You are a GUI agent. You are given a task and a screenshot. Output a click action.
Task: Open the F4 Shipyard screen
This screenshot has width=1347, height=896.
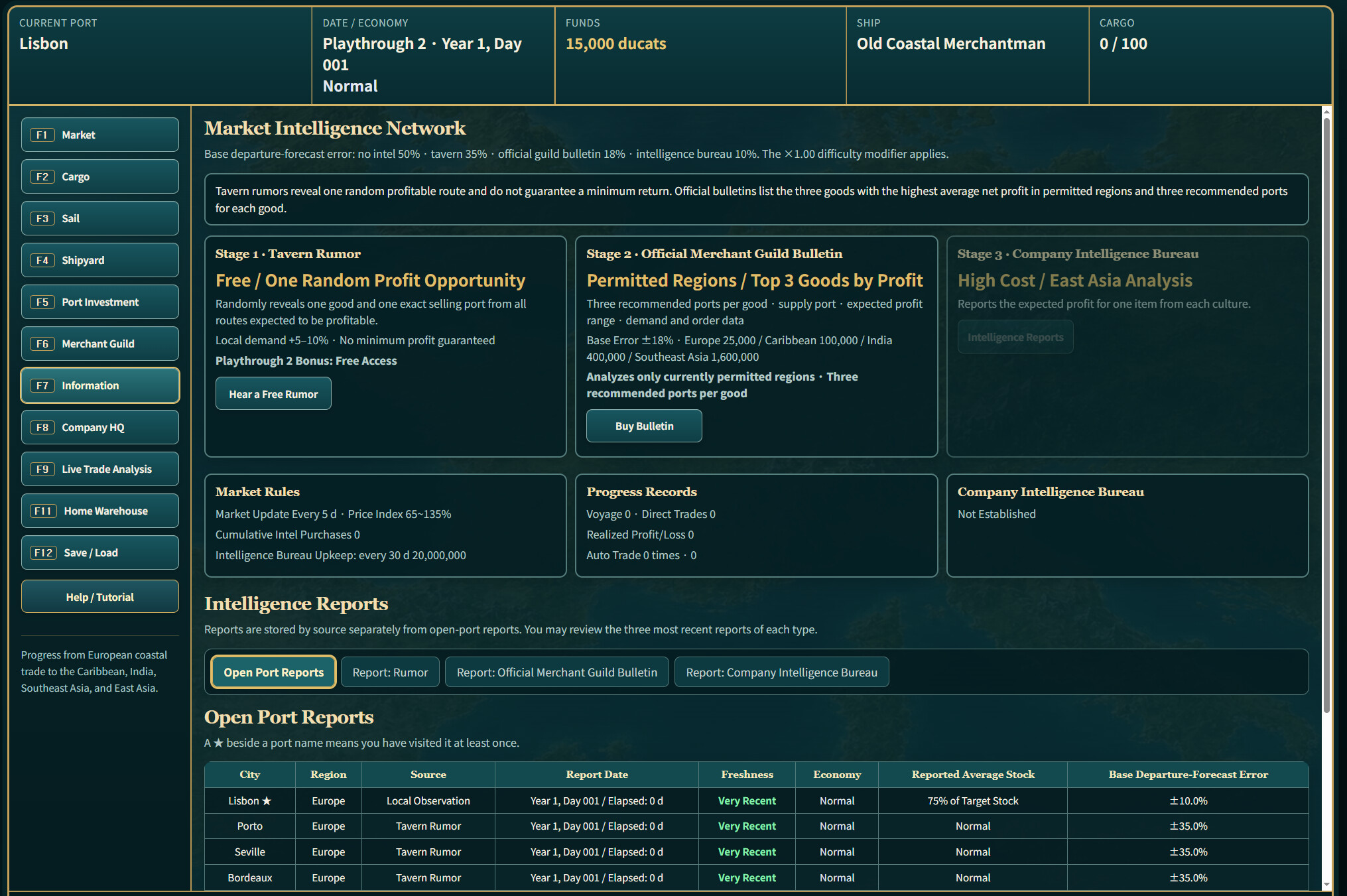pos(100,260)
